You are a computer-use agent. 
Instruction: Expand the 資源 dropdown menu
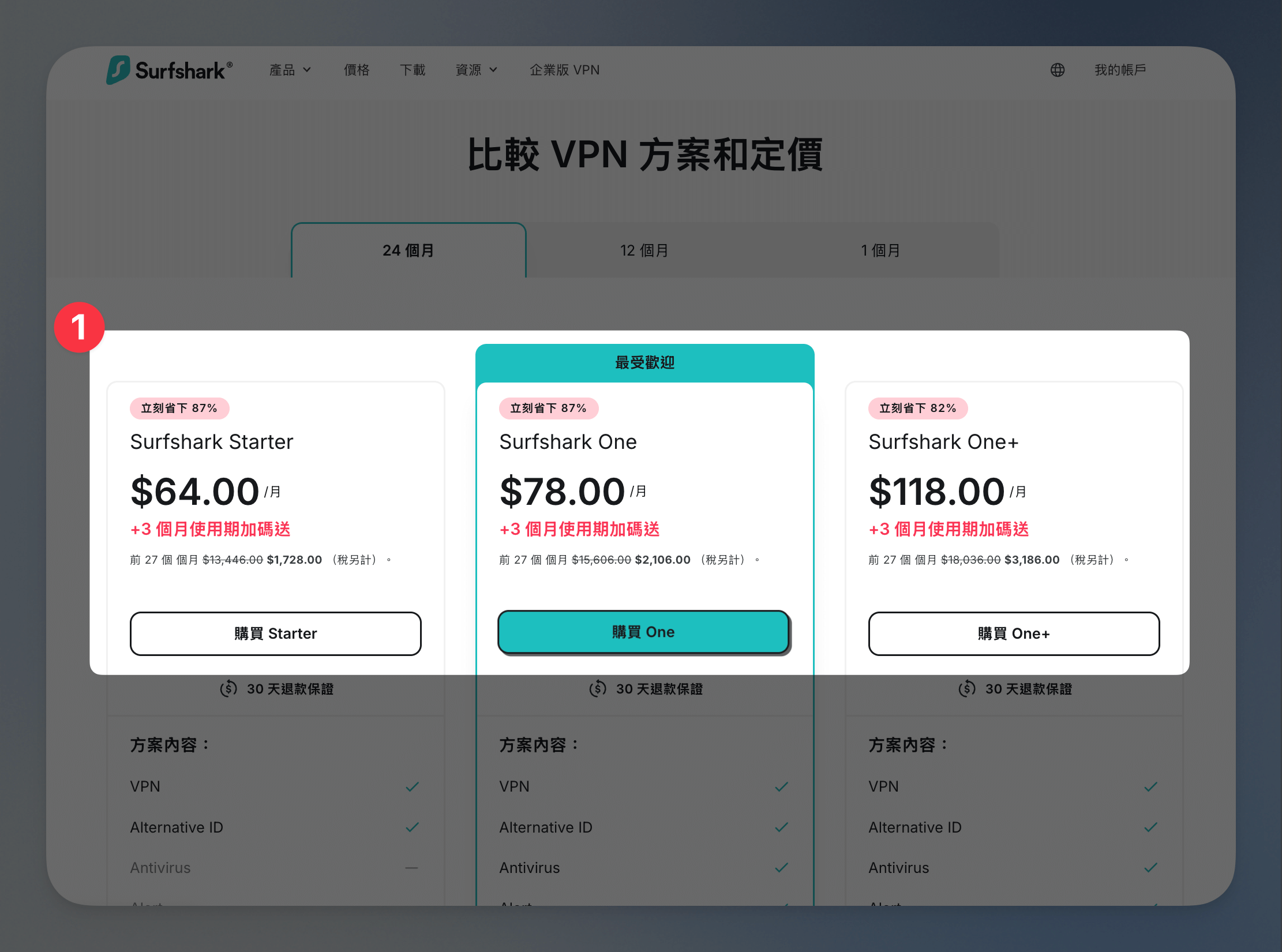pos(477,70)
